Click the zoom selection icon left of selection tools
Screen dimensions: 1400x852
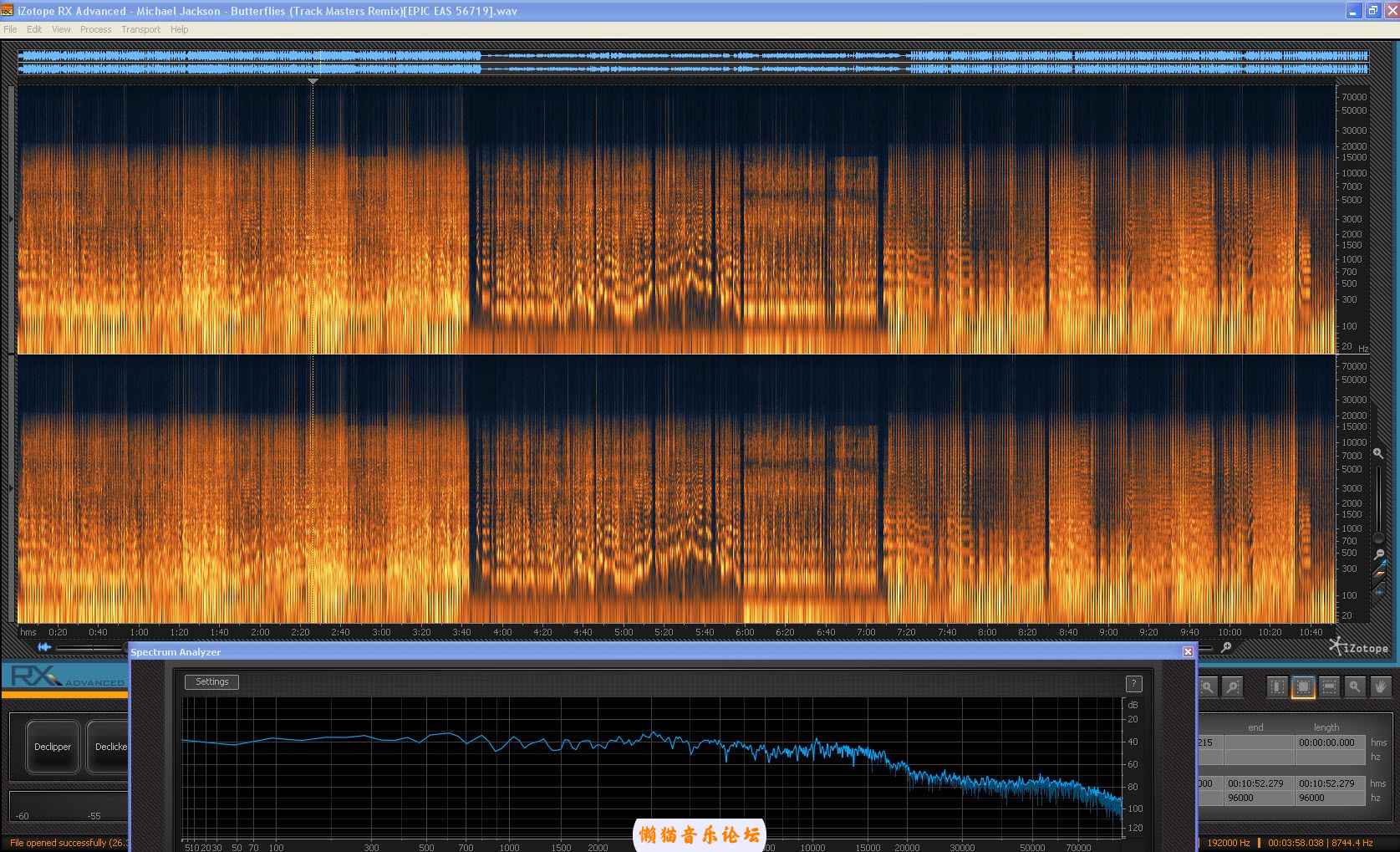[x=1208, y=686]
